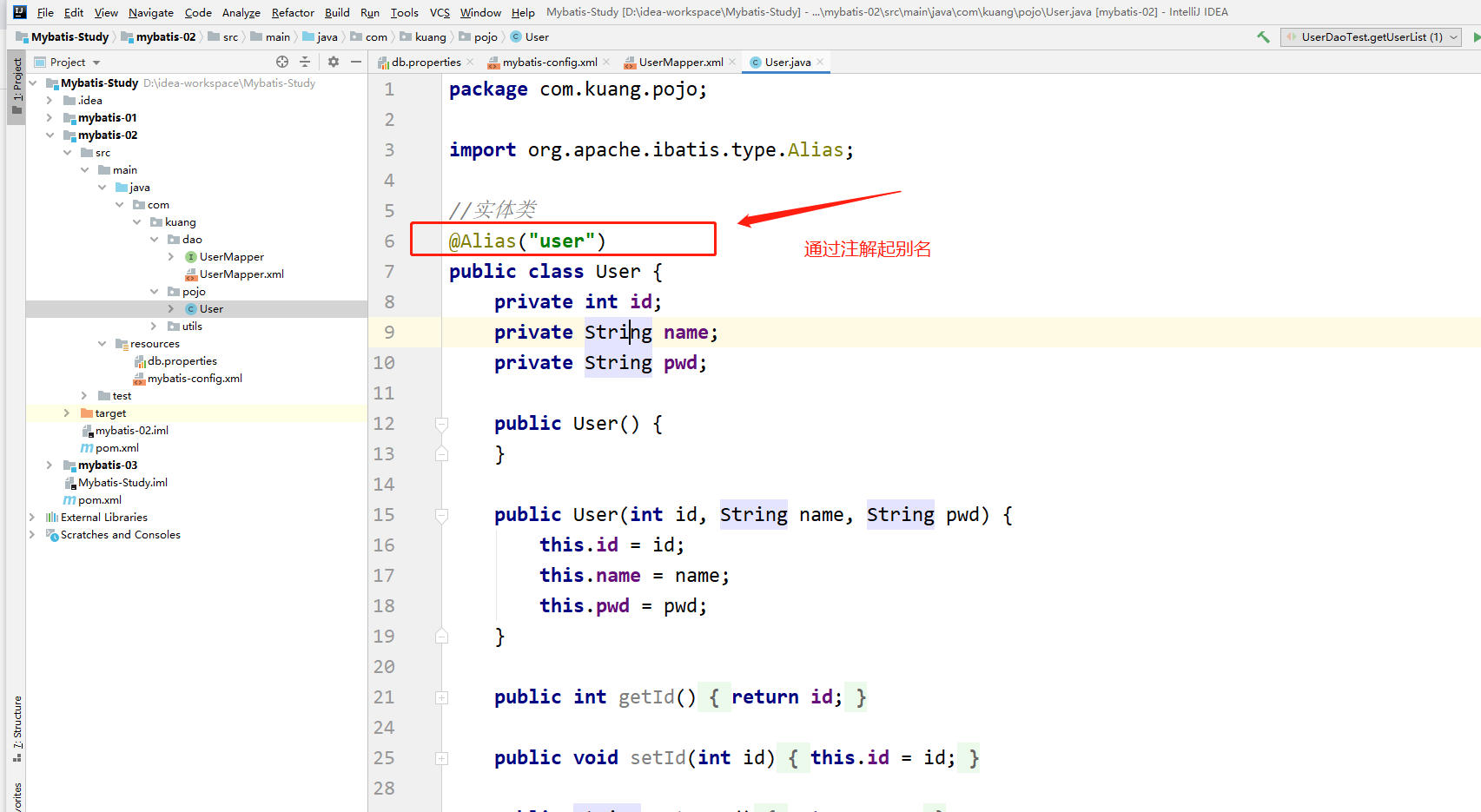Switch to the mybatis-config.xml editor tab
1481x812 pixels.
549,62
